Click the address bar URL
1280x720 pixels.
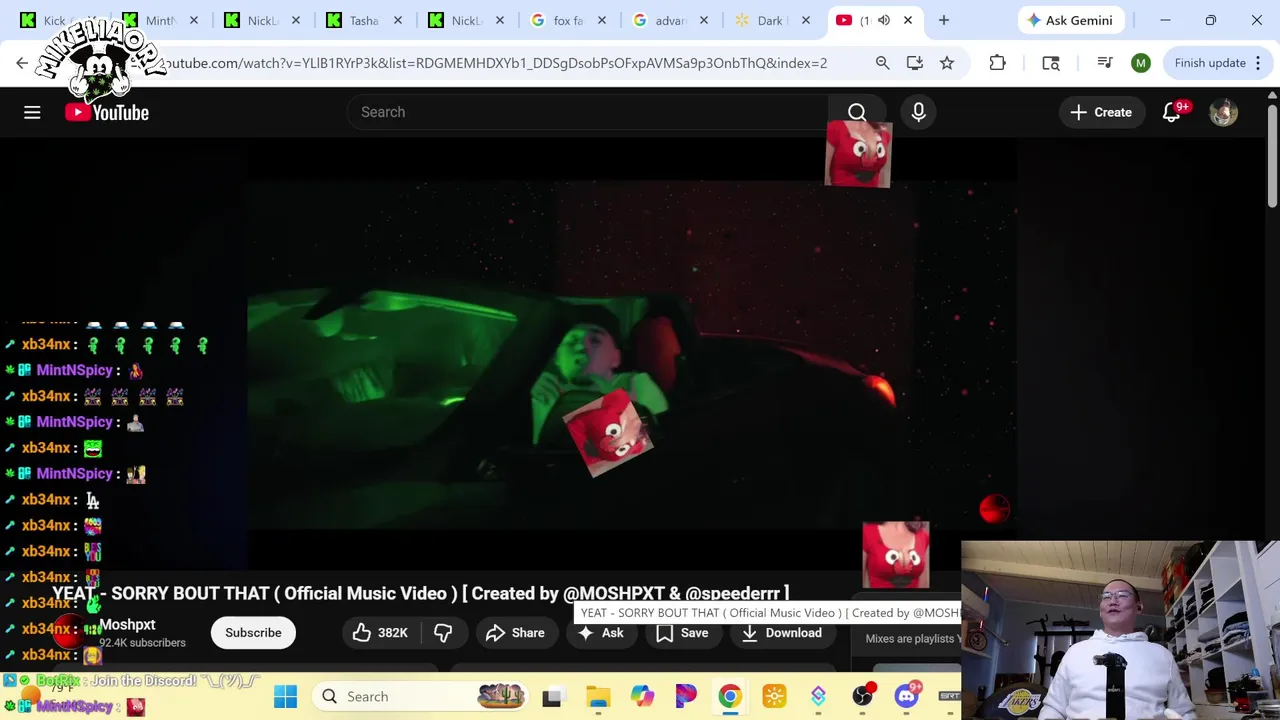pyautogui.click(x=495, y=63)
